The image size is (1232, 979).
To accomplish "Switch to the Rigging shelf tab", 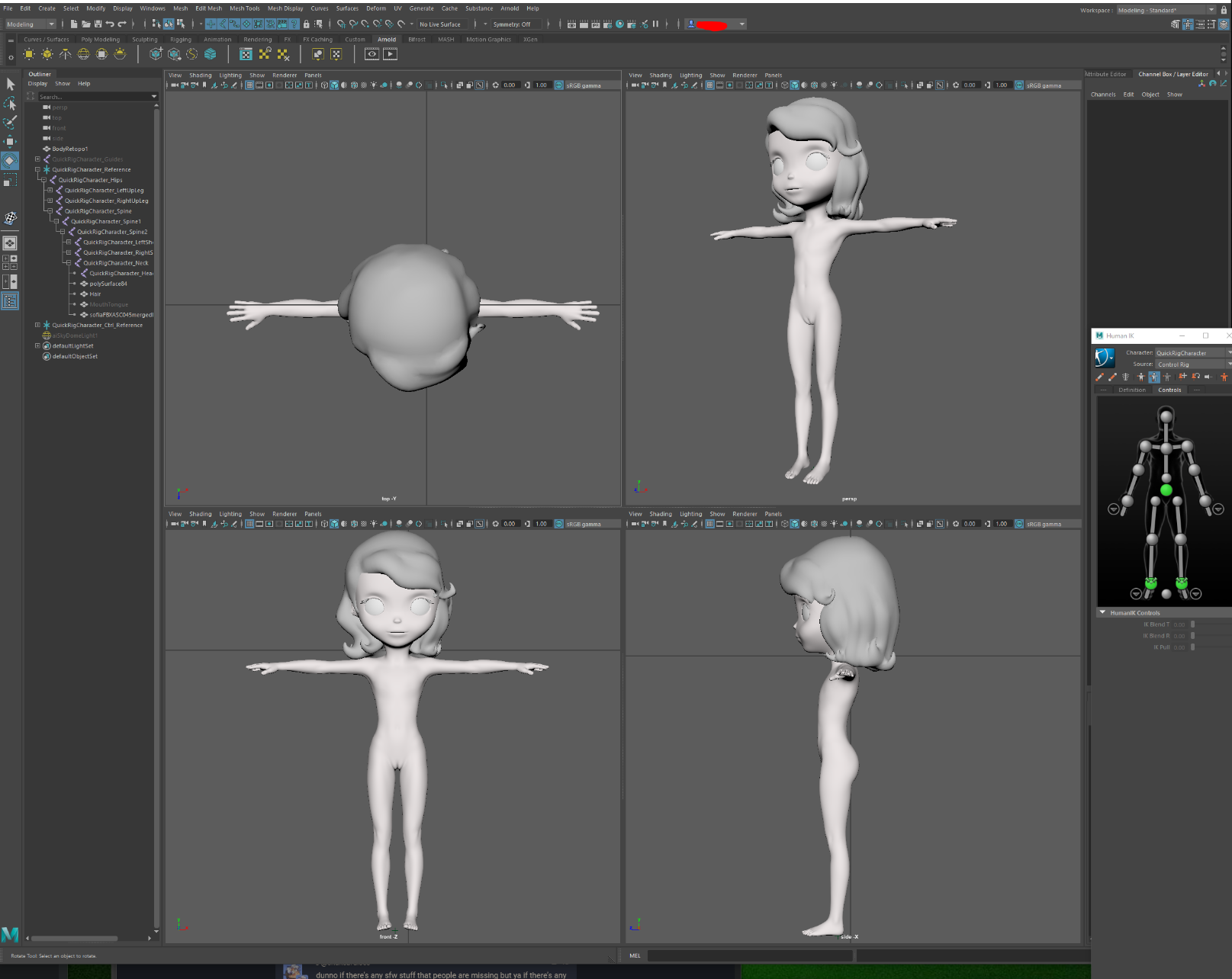I will (181, 40).
